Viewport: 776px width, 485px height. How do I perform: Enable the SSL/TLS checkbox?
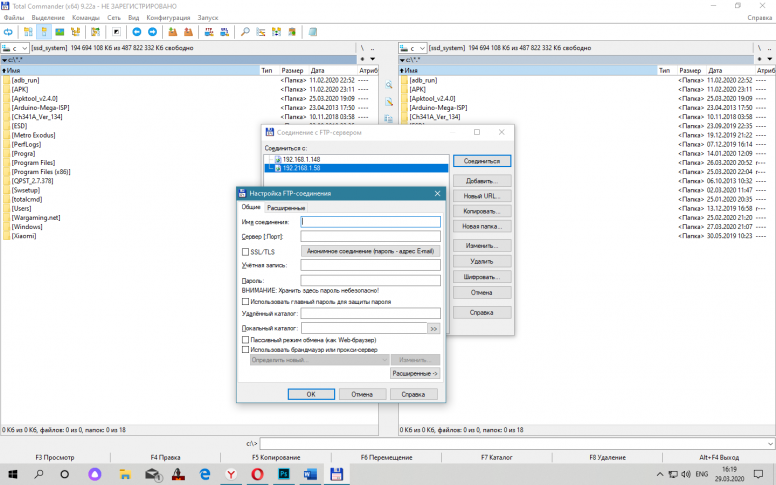pos(245,252)
